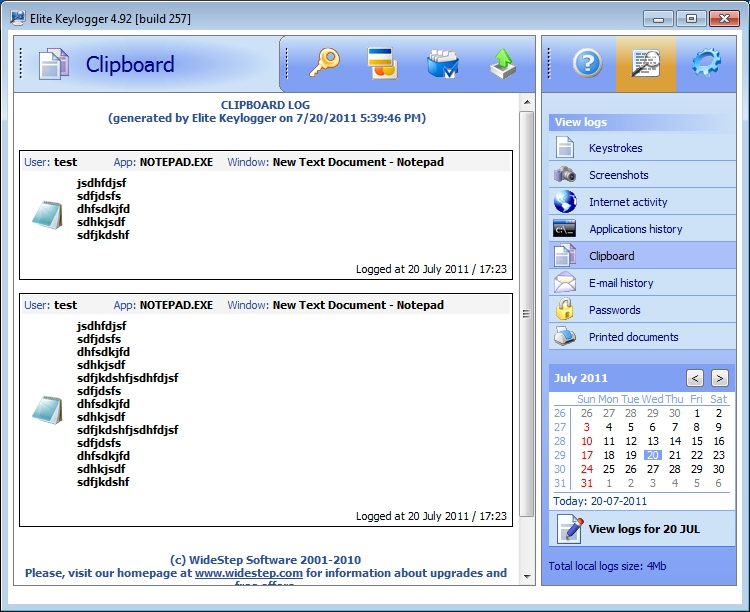750x612 pixels.
Task: Click the green upload arrow icon
Action: 503,63
